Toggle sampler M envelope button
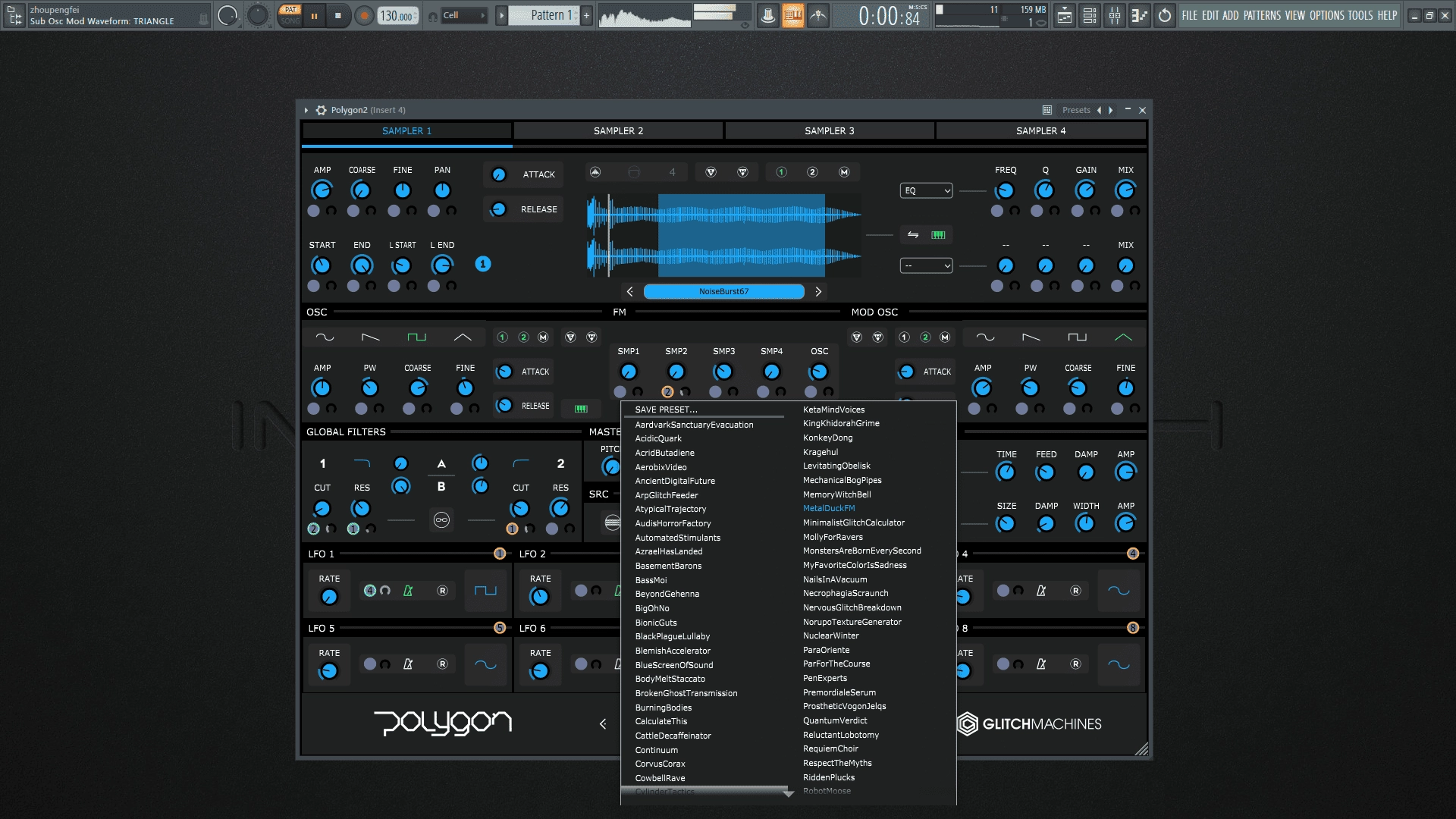1456x819 pixels. pos(844,172)
